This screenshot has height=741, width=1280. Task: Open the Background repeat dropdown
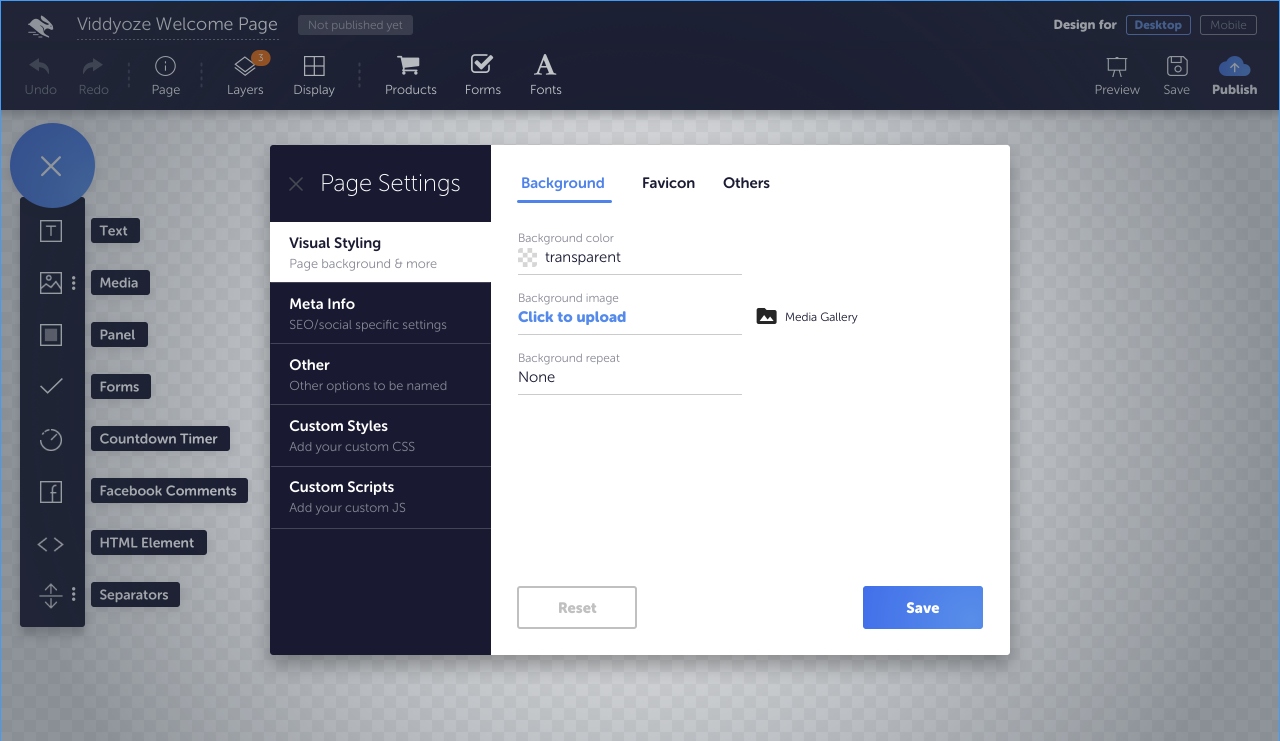coord(629,377)
